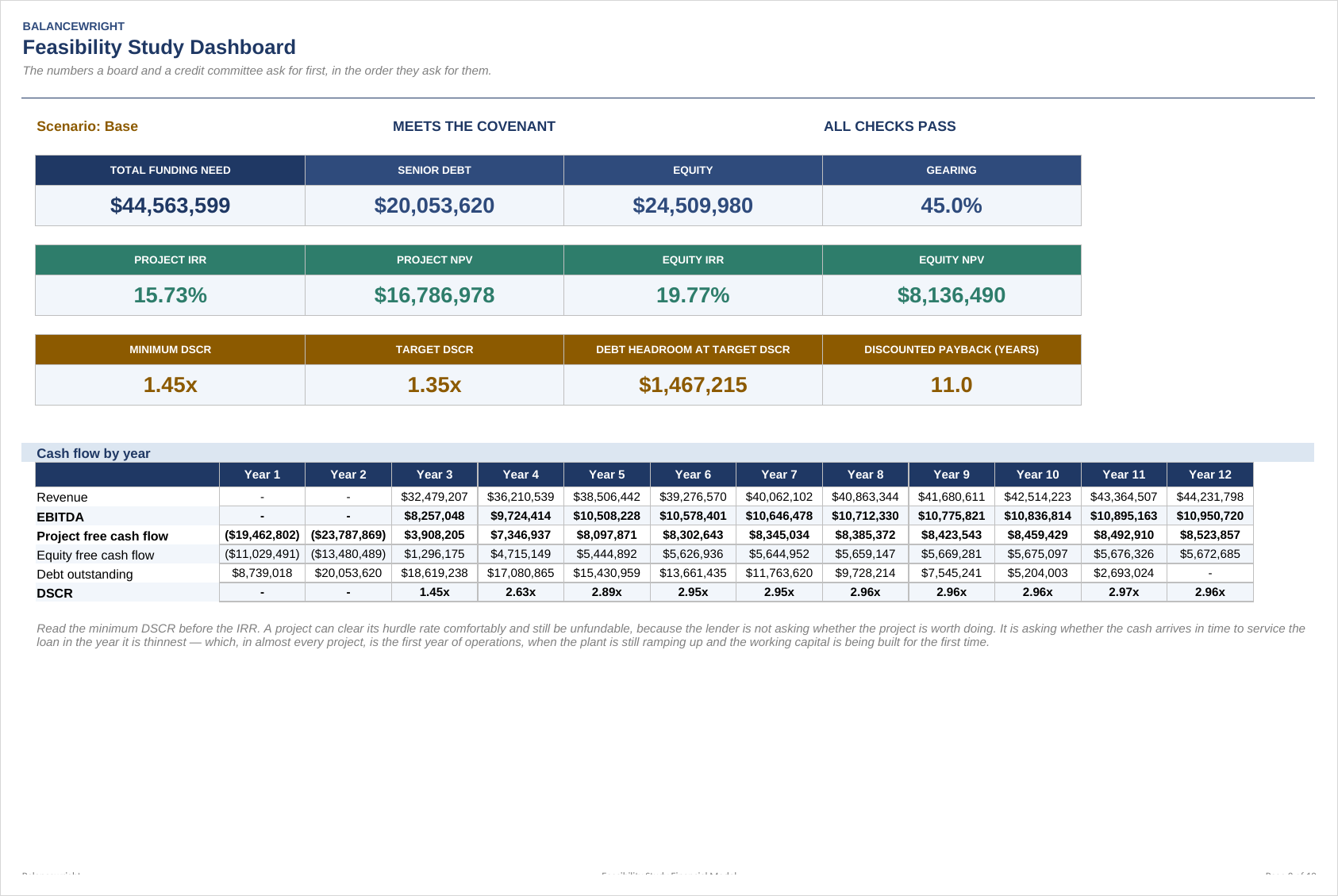The image size is (1338, 896).
Task: Click the ALL CHECKS PASS status text
Action: [890, 126]
